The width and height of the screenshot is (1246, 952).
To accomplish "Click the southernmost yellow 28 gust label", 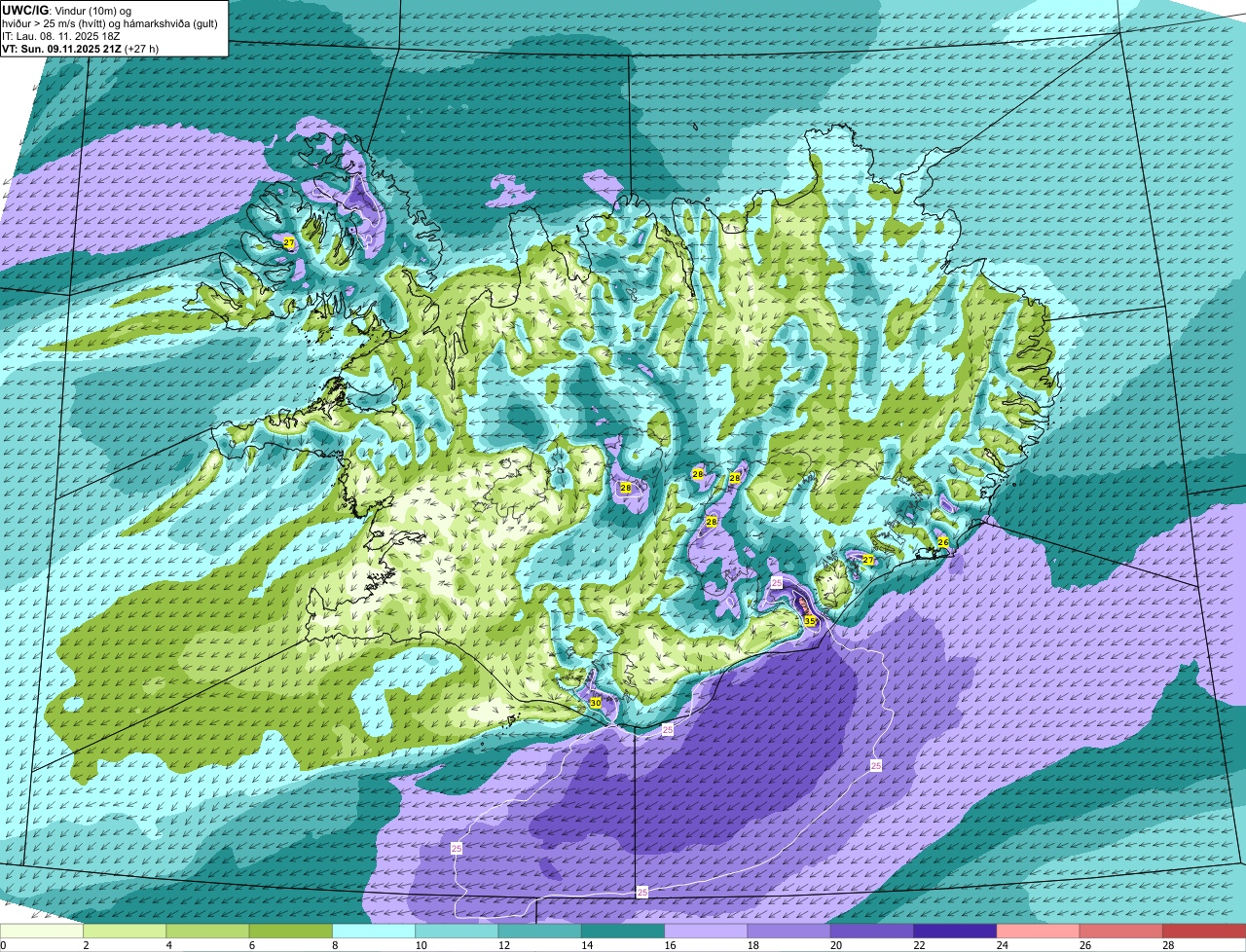I will click(x=712, y=522).
